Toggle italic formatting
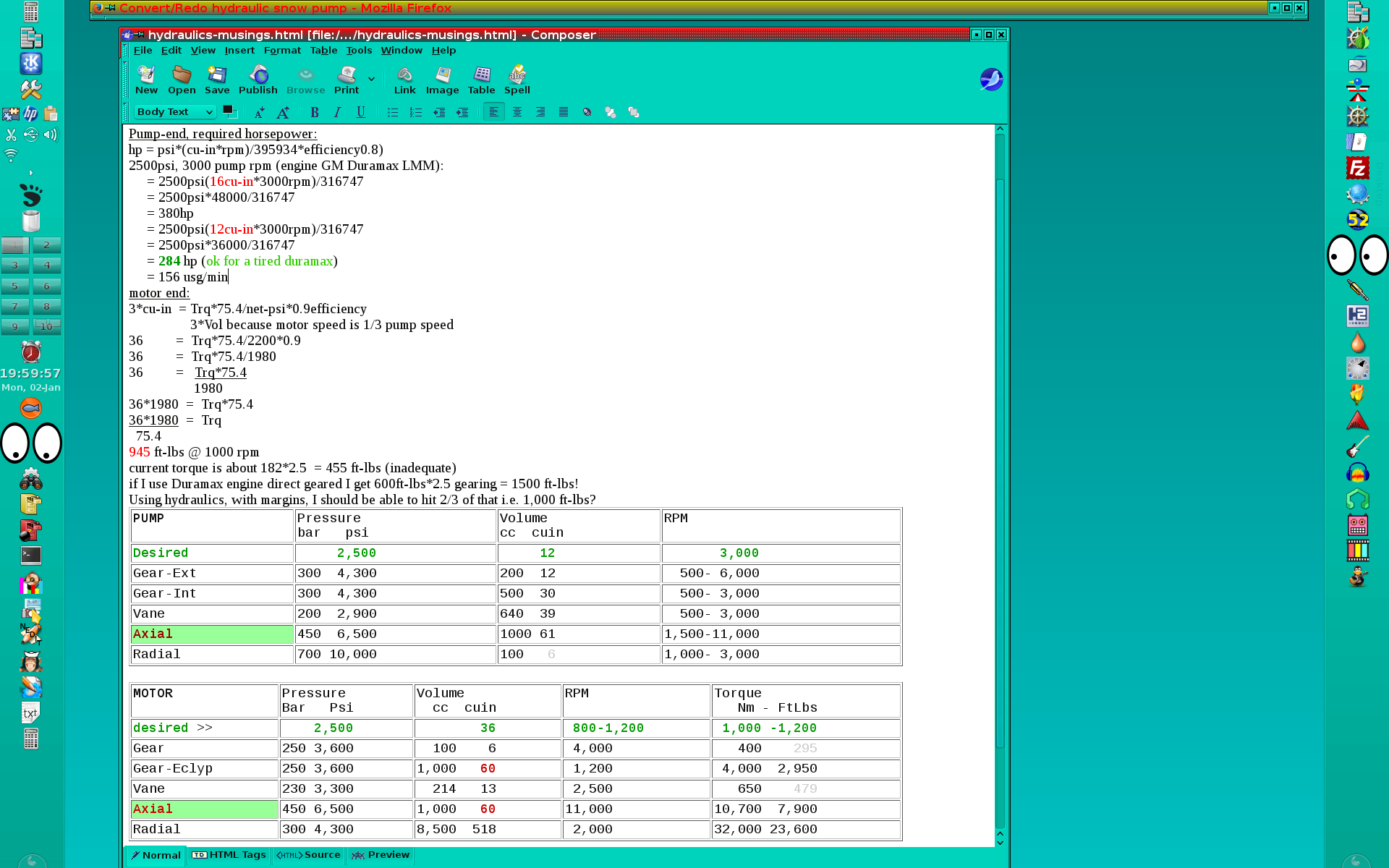This screenshot has width=1389, height=868. pos(337,112)
